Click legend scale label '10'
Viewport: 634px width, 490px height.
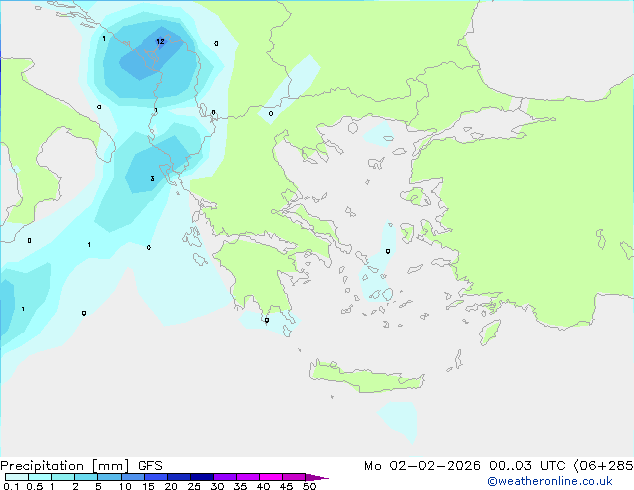tap(125, 486)
